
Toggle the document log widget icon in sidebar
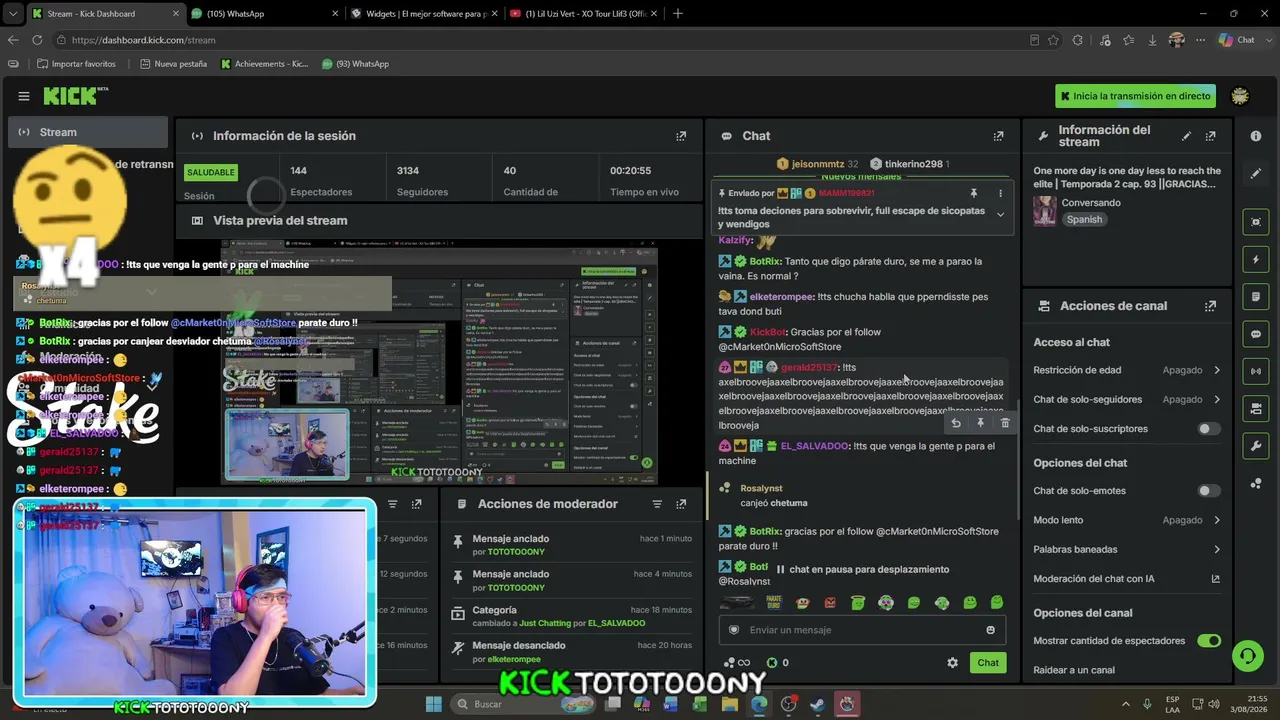pos(1256,297)
